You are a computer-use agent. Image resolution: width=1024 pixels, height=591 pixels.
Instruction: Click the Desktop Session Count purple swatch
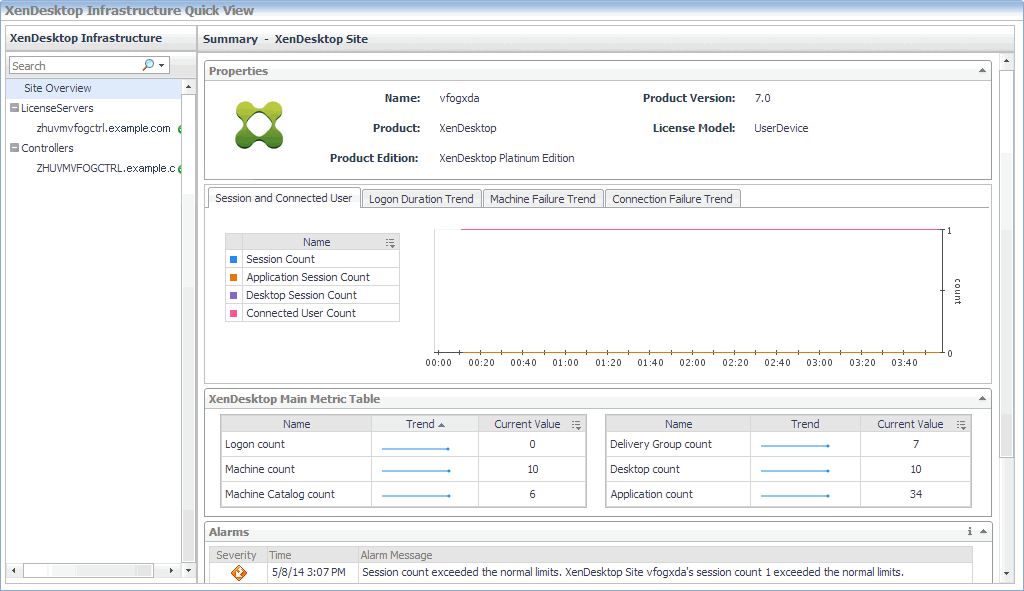click(x=233, y=295)
